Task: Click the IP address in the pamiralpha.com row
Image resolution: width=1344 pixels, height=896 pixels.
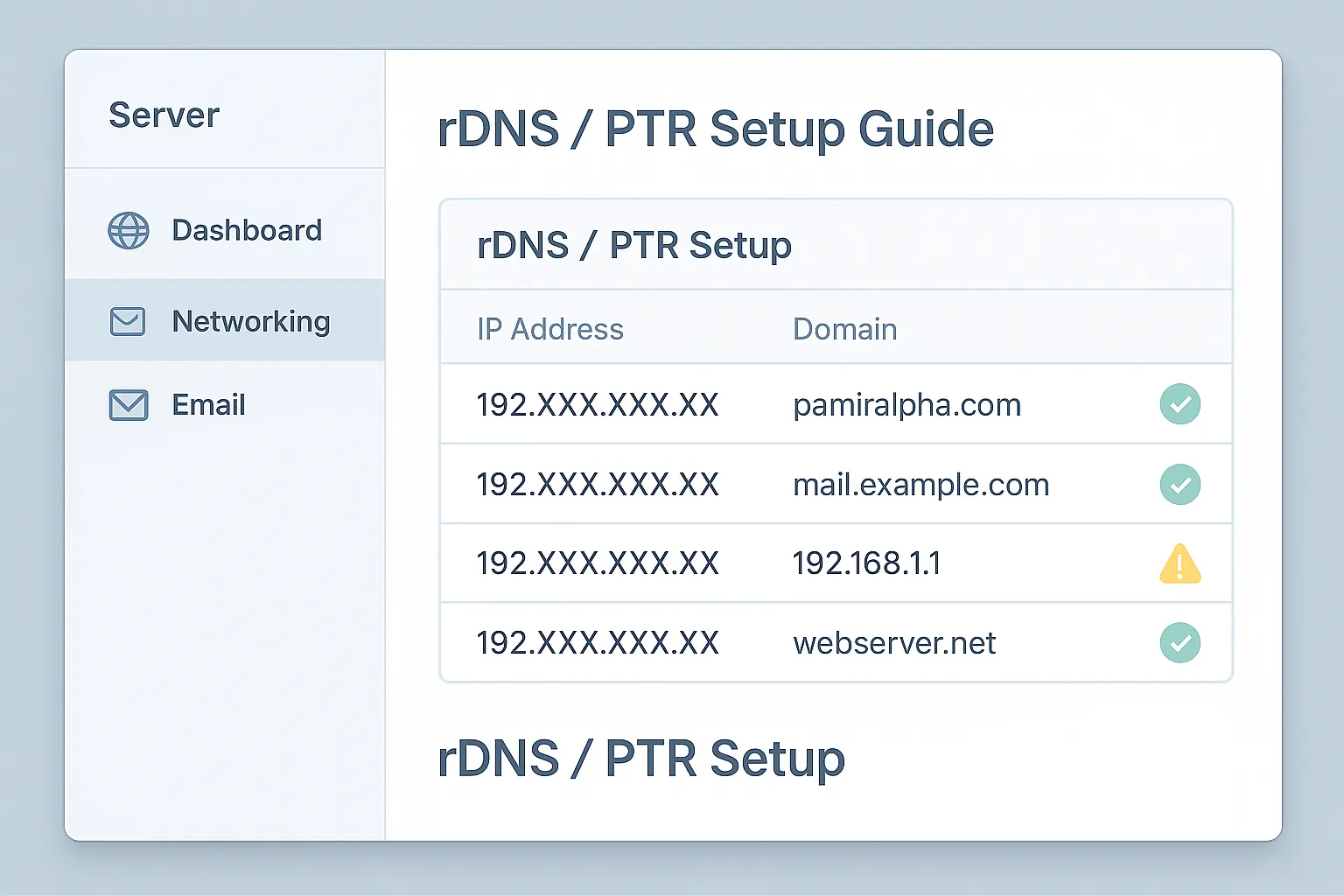Action: [x=598, y=405]
